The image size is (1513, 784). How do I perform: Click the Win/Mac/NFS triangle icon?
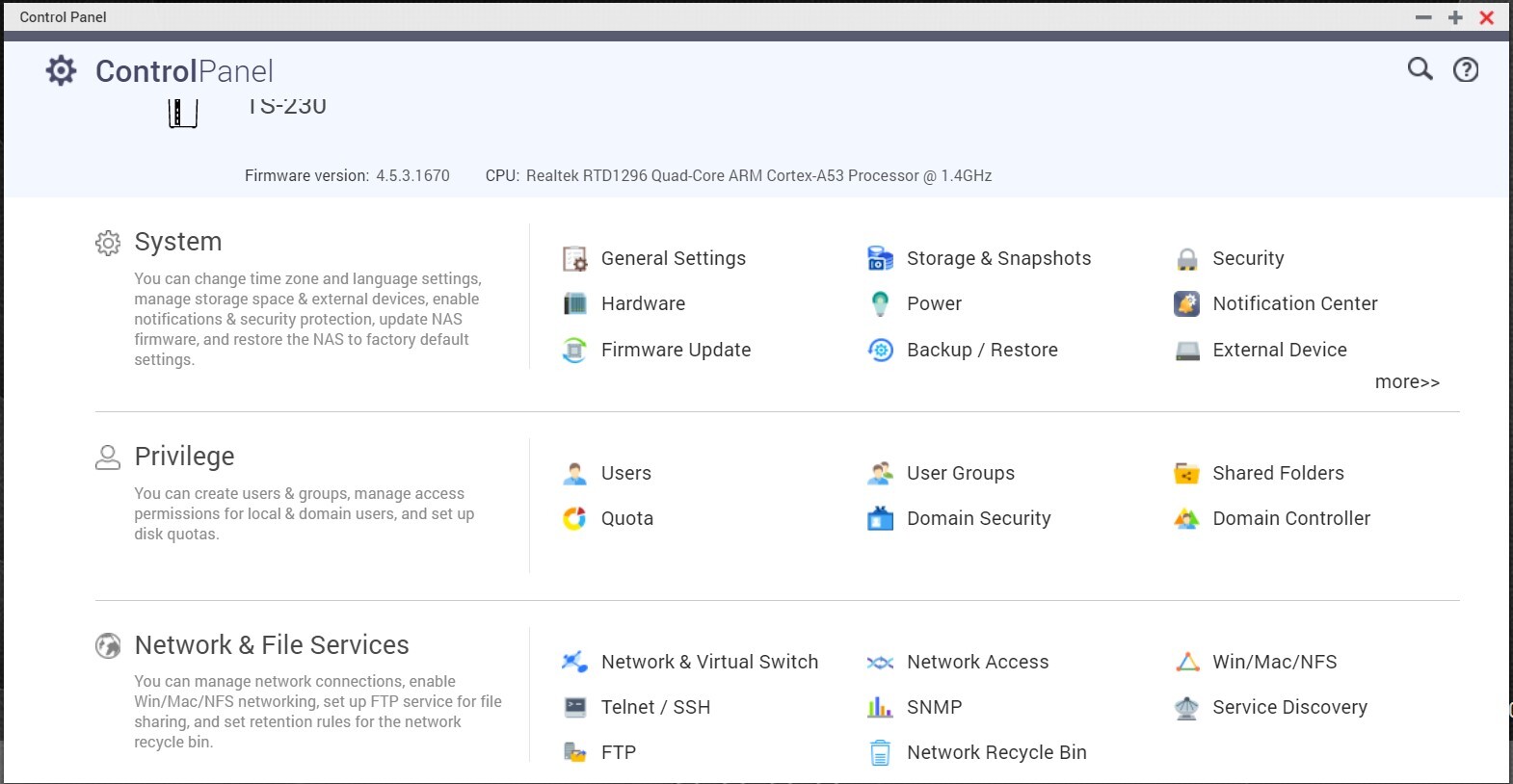[1187, 662]
